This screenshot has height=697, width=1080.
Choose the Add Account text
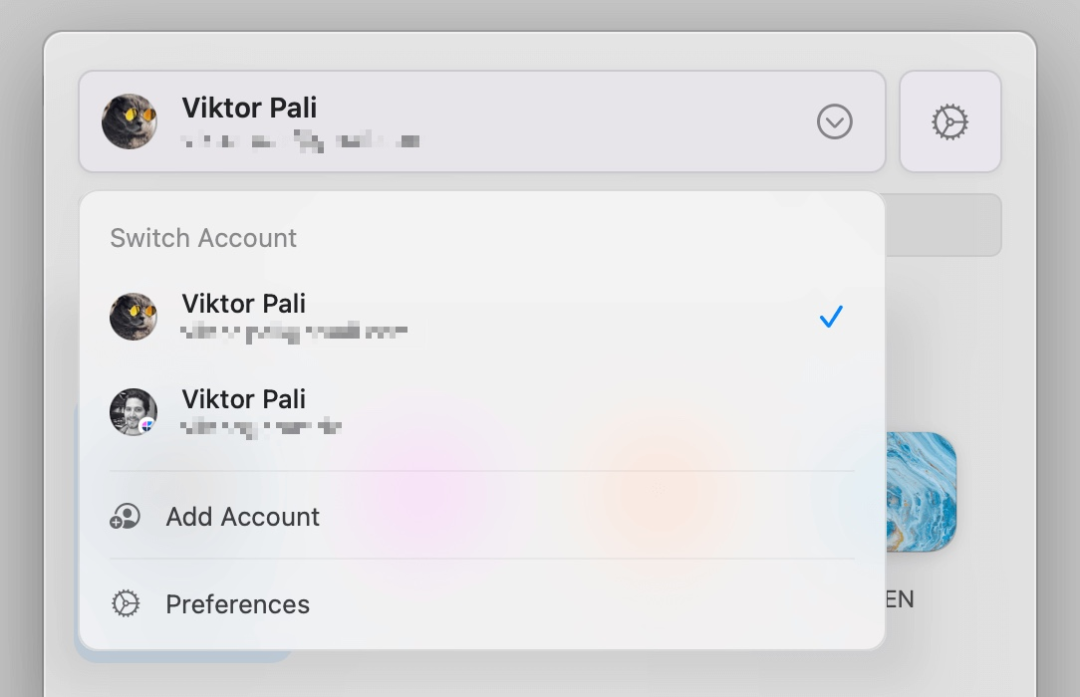(243, 517)
